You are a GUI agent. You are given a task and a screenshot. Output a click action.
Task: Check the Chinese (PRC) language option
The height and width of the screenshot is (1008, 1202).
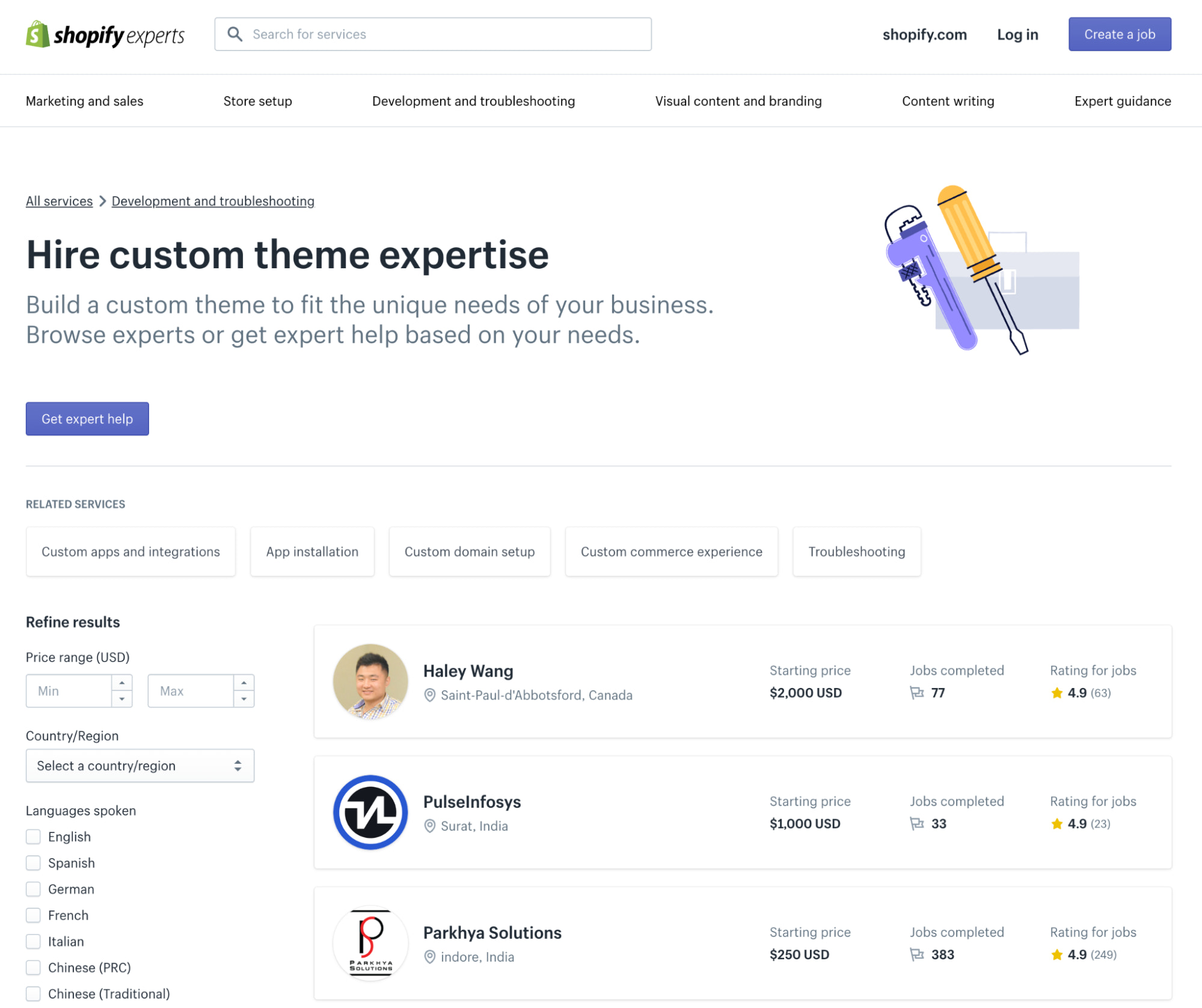(x=34, y=967)
